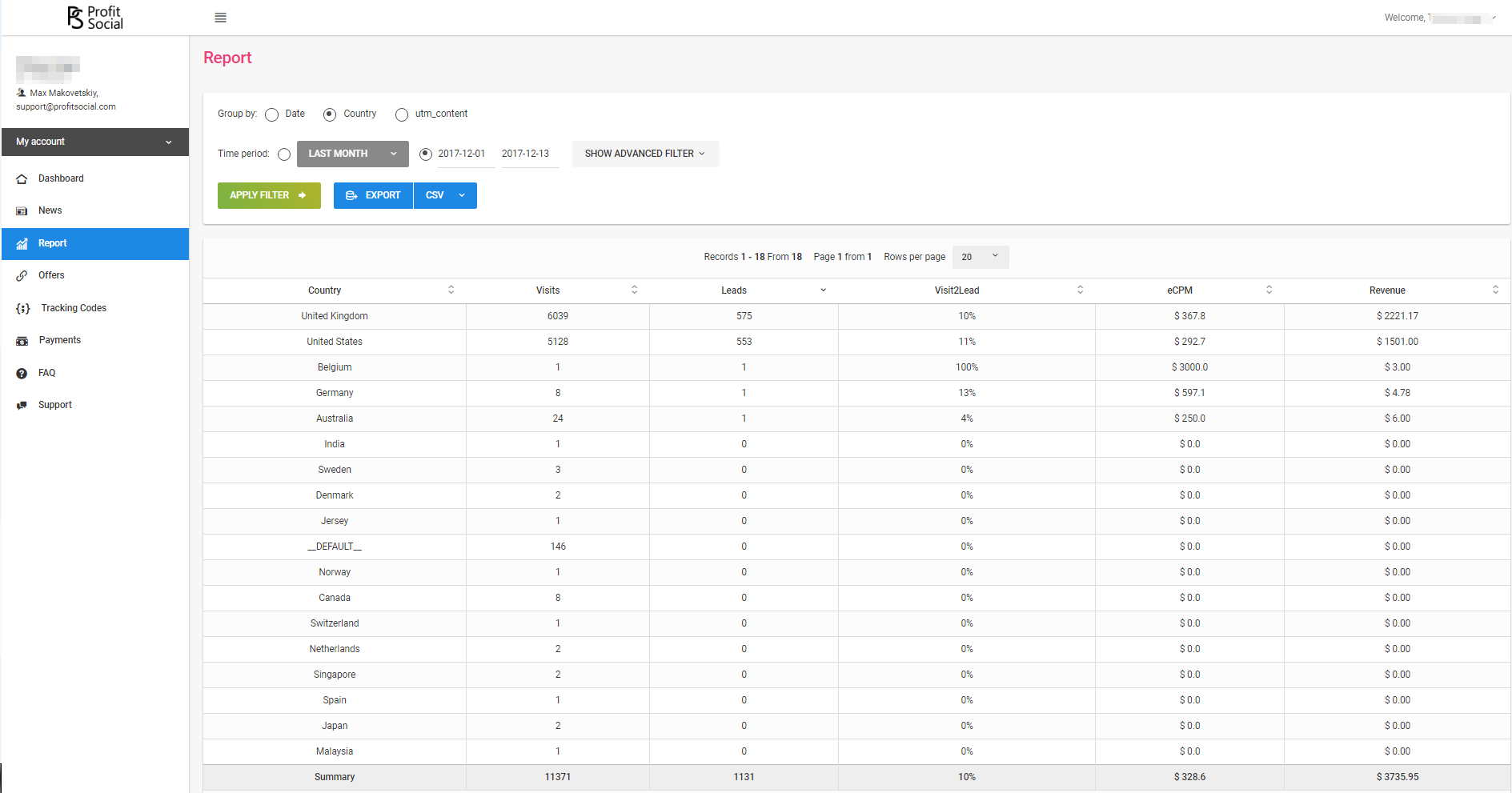Click the Dashboard home icon

(22, 179)
